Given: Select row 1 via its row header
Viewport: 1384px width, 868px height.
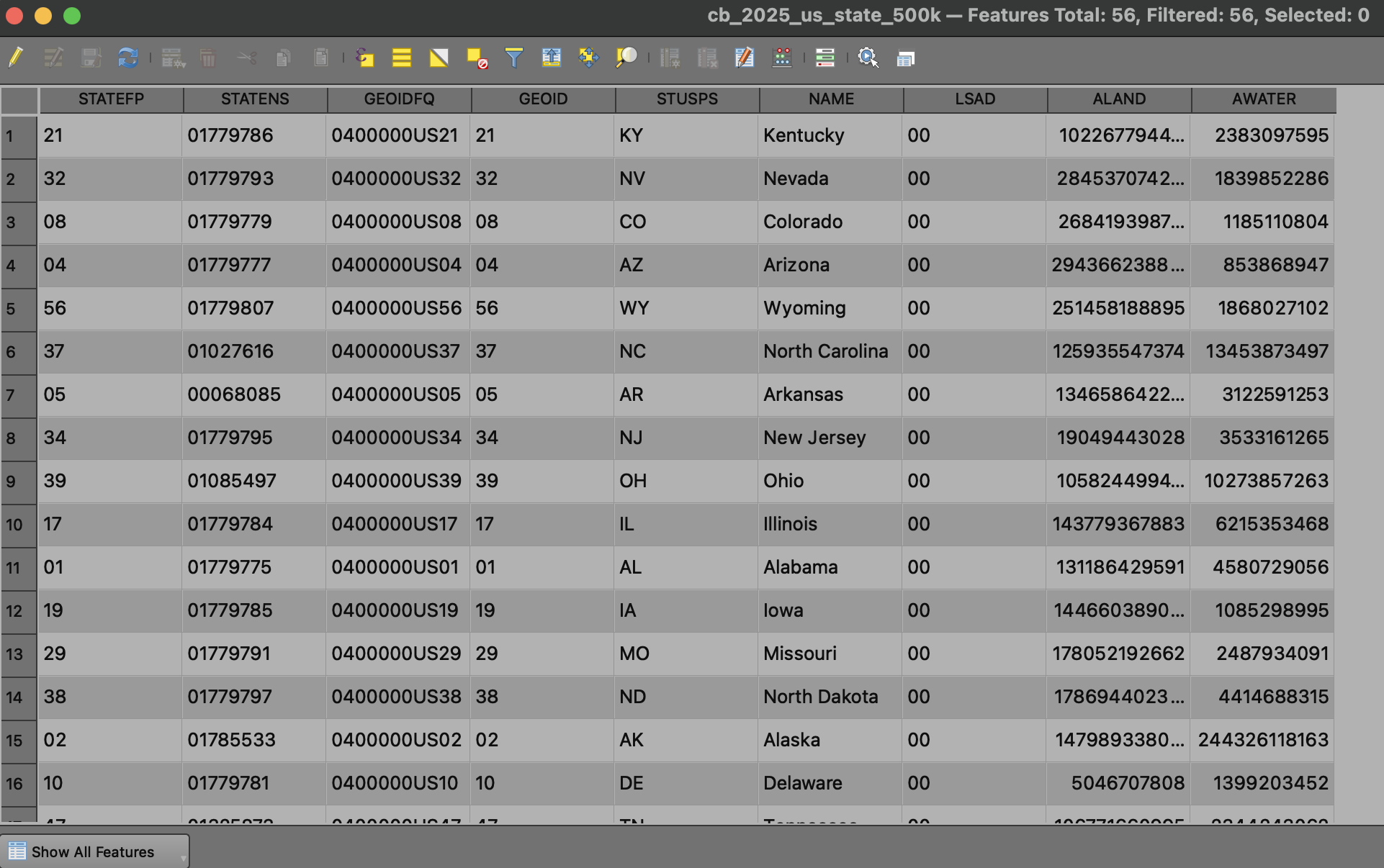Looking at the screenshot, I should (19, 136).
